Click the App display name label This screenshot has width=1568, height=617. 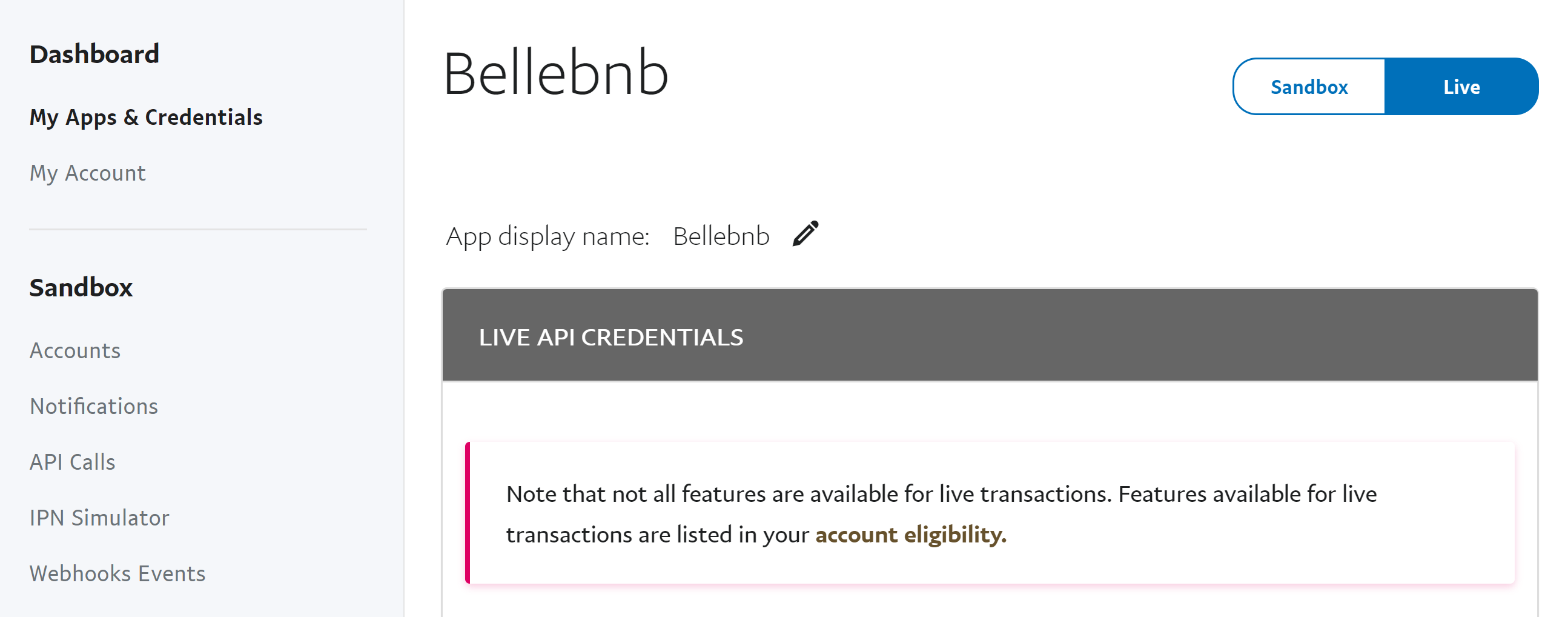coord(548,236)
